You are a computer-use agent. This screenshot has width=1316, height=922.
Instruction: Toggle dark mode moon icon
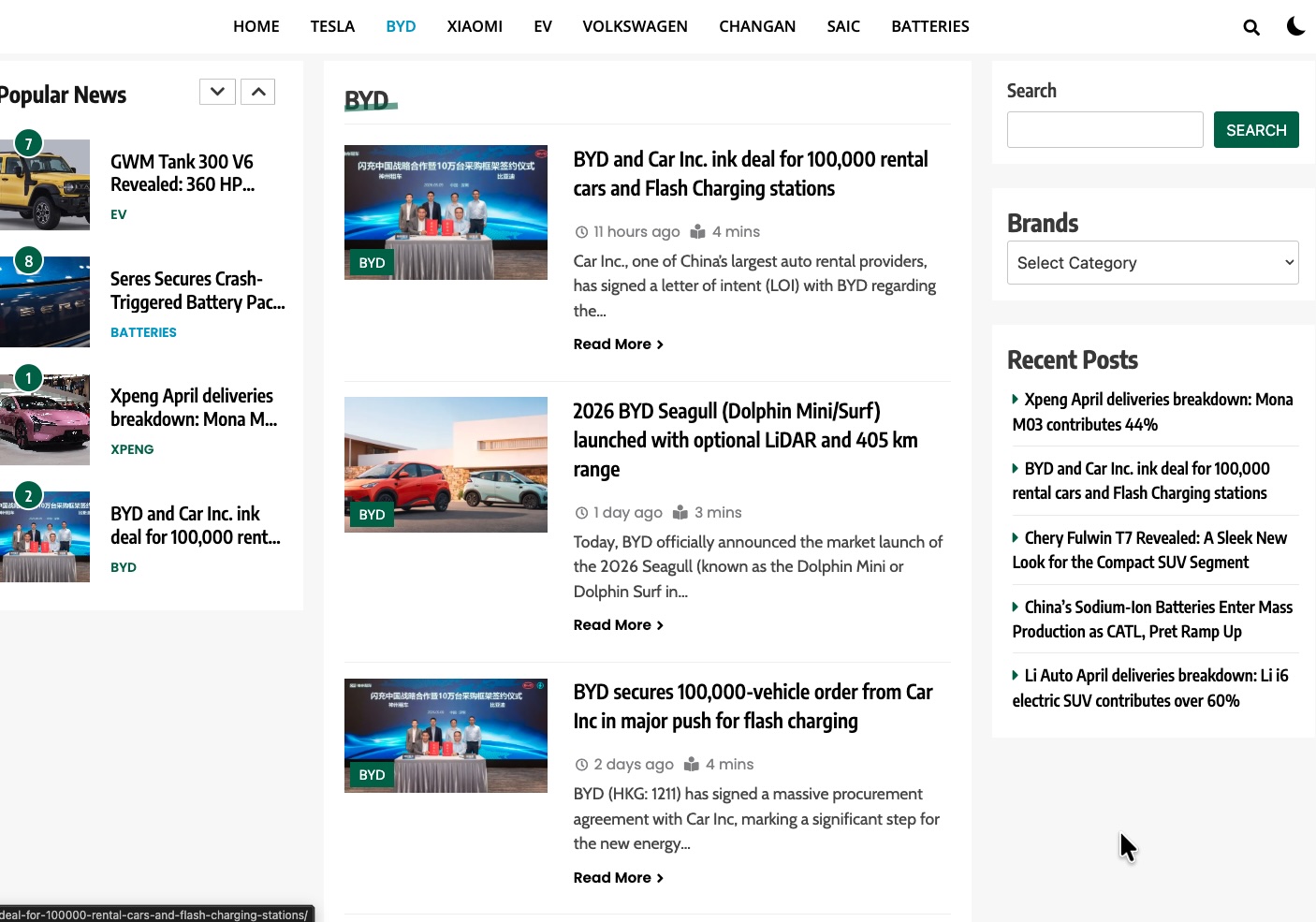pos(1296,26)
